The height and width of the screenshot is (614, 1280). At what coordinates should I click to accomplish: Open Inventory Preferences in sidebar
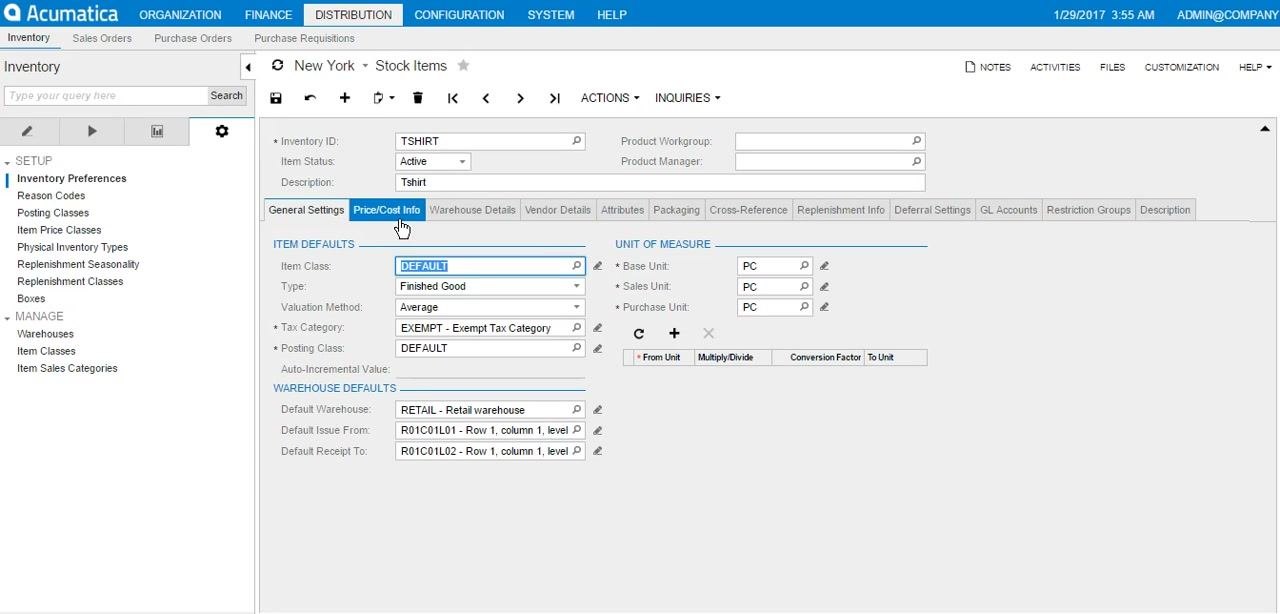click(72, 179)
